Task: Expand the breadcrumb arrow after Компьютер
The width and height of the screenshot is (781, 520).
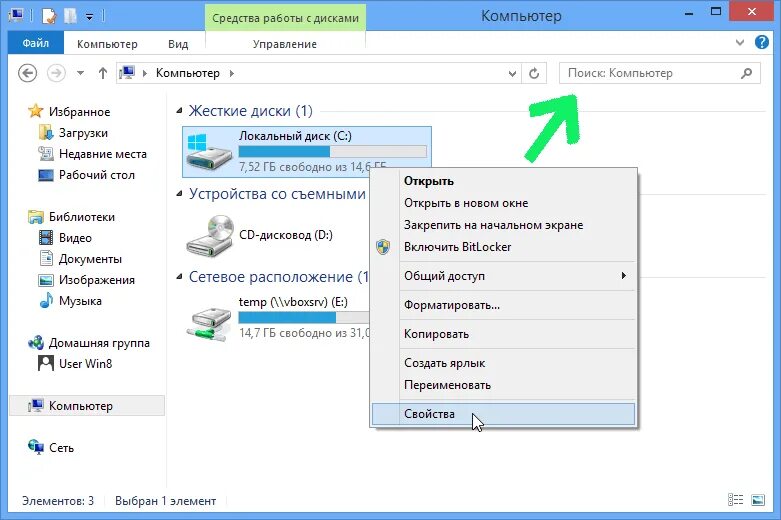Action: (232, 74)
